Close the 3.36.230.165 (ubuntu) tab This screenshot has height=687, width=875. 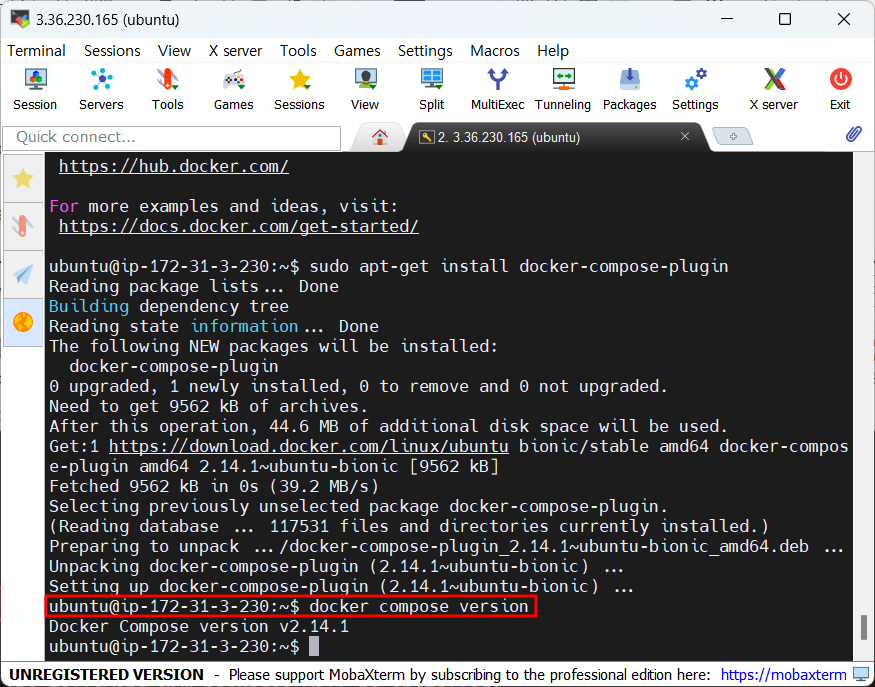685,136
